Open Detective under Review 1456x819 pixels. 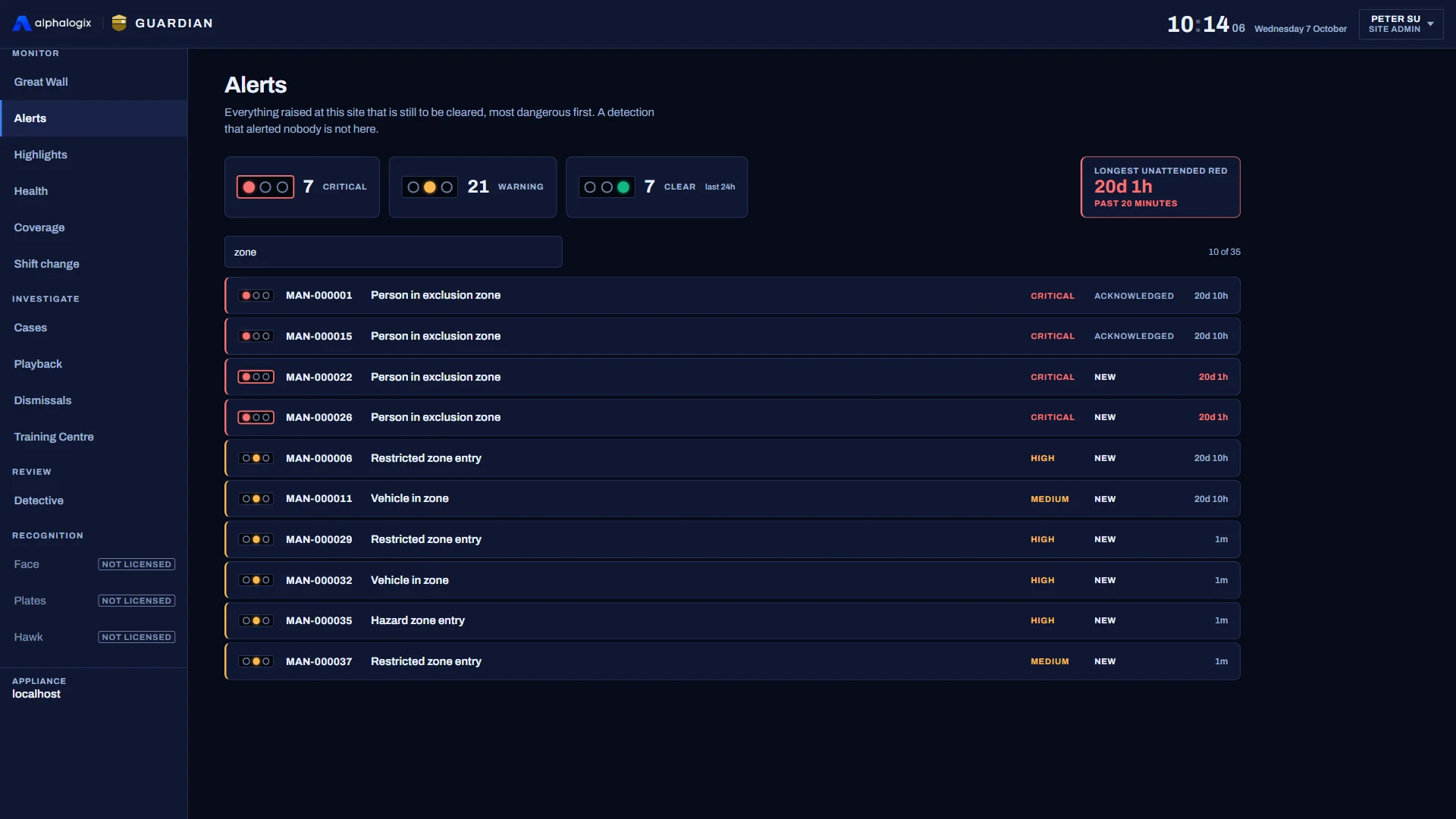pos(94,500)
